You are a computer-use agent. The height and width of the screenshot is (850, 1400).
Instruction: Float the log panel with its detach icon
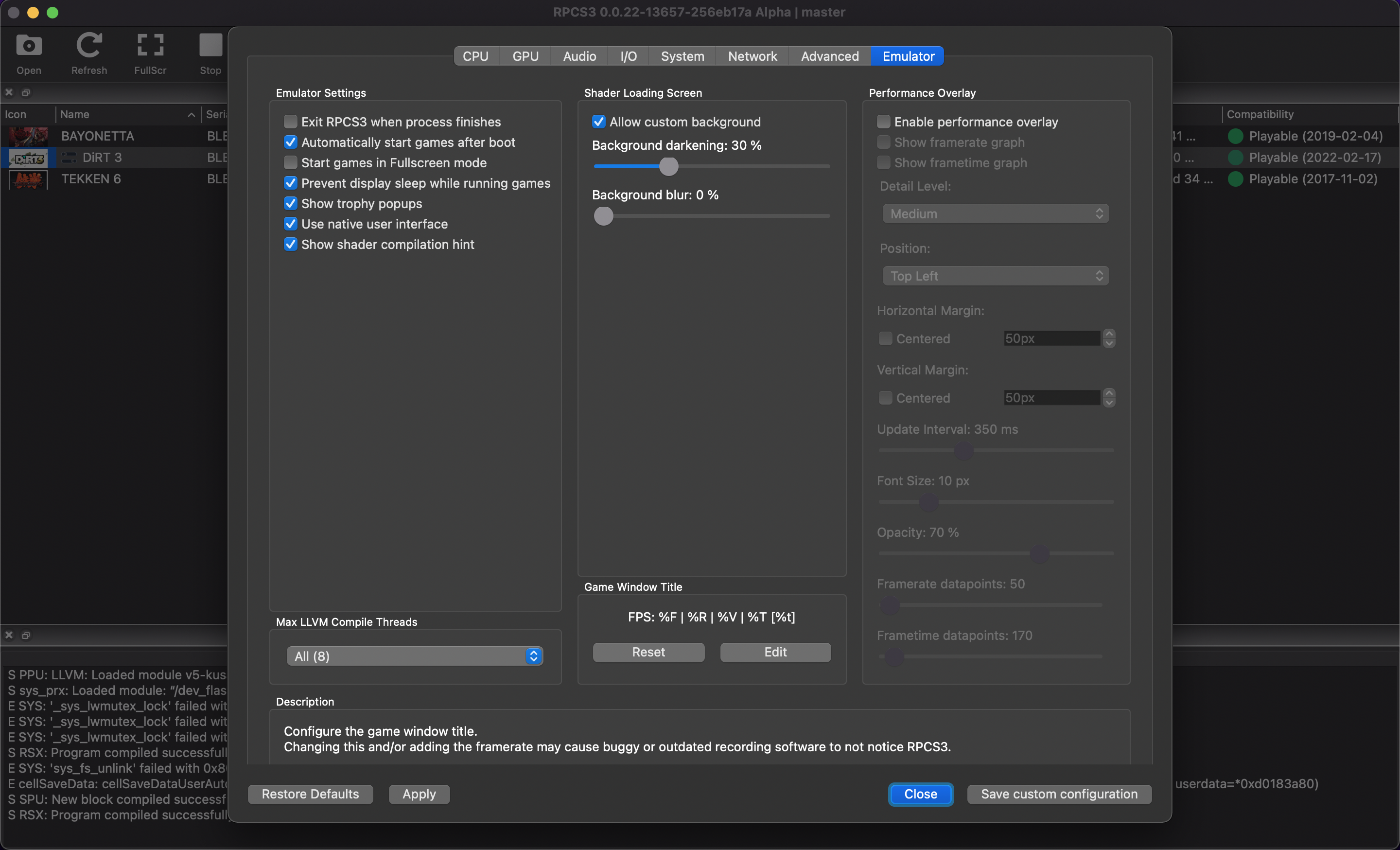(26, 635)
